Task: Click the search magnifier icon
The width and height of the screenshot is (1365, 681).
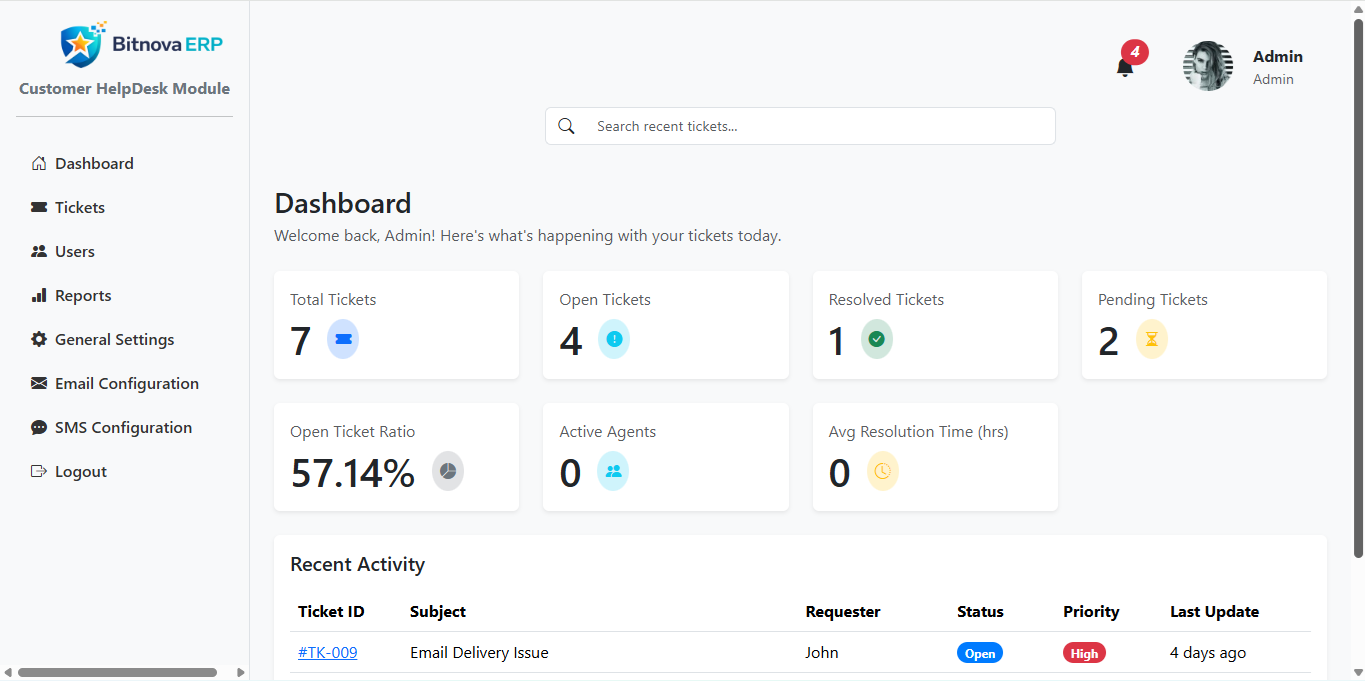Action: [x=567, y=126]
